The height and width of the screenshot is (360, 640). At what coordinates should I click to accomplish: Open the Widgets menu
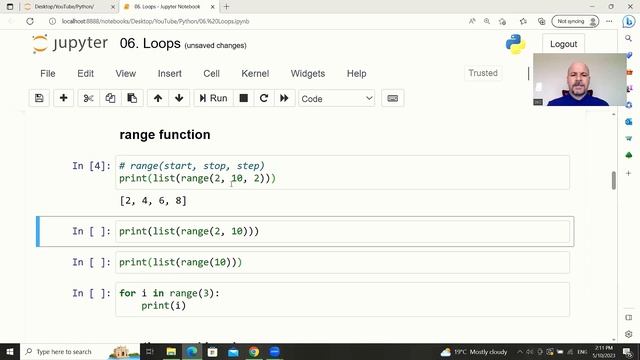coord(308,73)
